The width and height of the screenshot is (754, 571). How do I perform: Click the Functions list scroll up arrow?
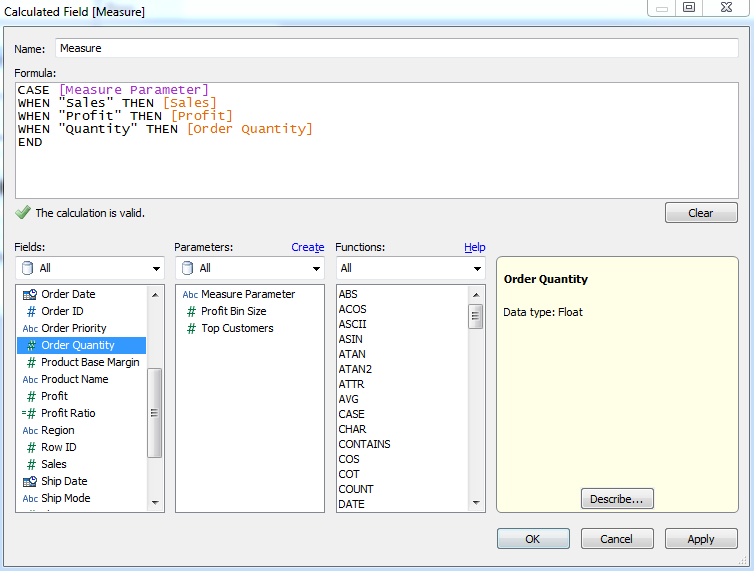pyautogui.click(x=476, y=294)
